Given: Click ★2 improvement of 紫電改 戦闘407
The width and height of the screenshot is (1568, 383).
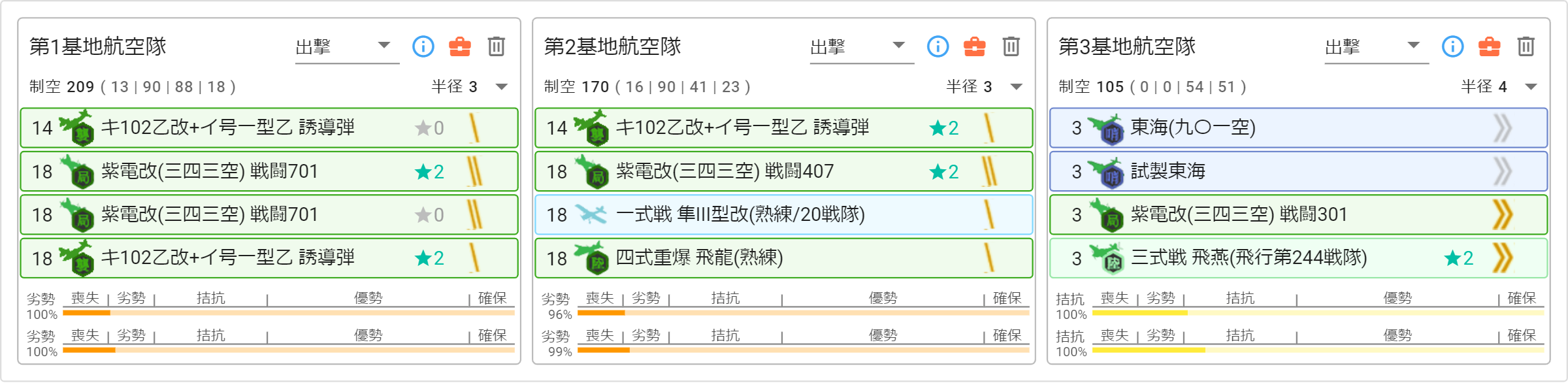Looking at the screenshot, I should 944,172.
